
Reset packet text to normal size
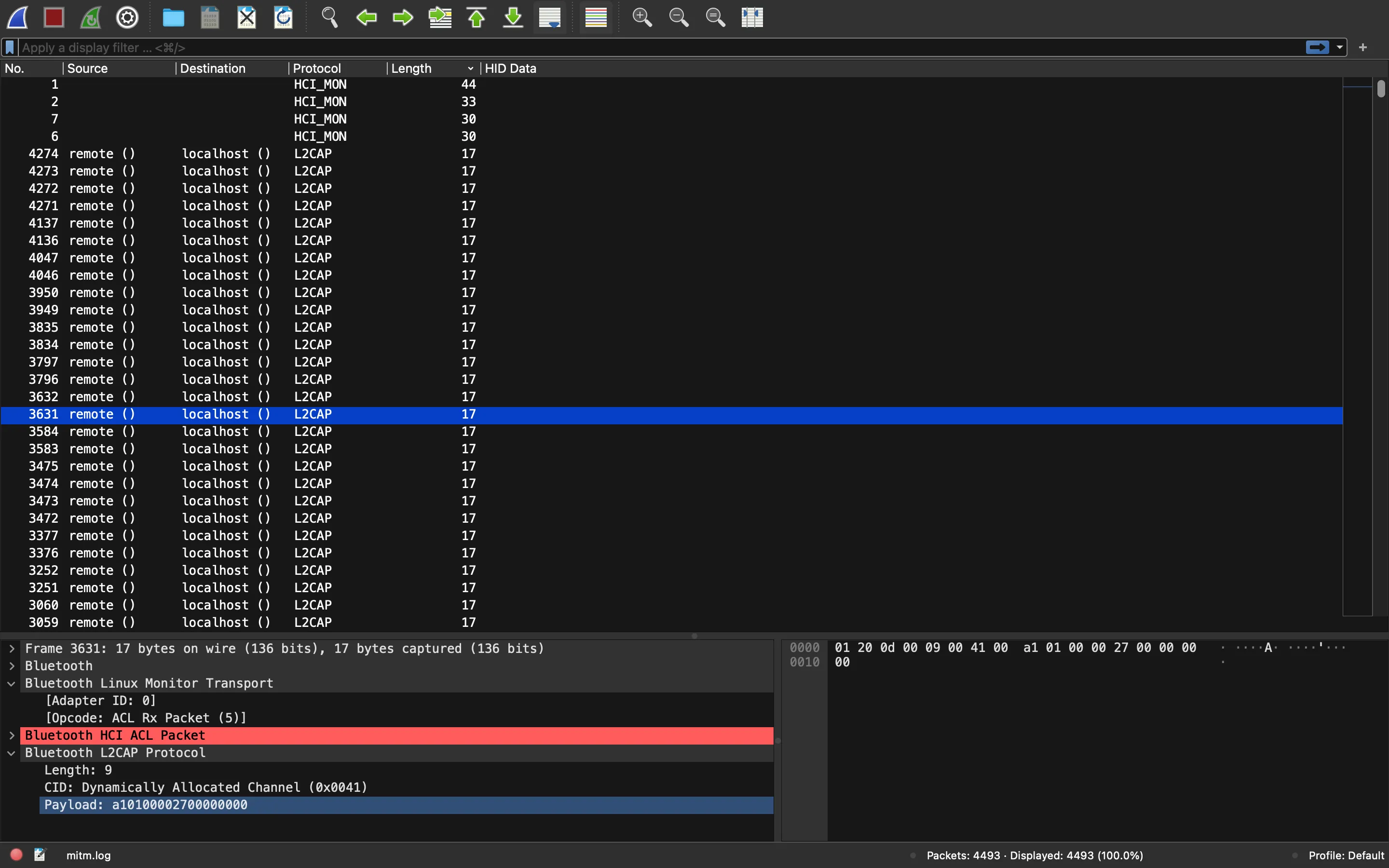pyautogui.click(x=715, y=17)
